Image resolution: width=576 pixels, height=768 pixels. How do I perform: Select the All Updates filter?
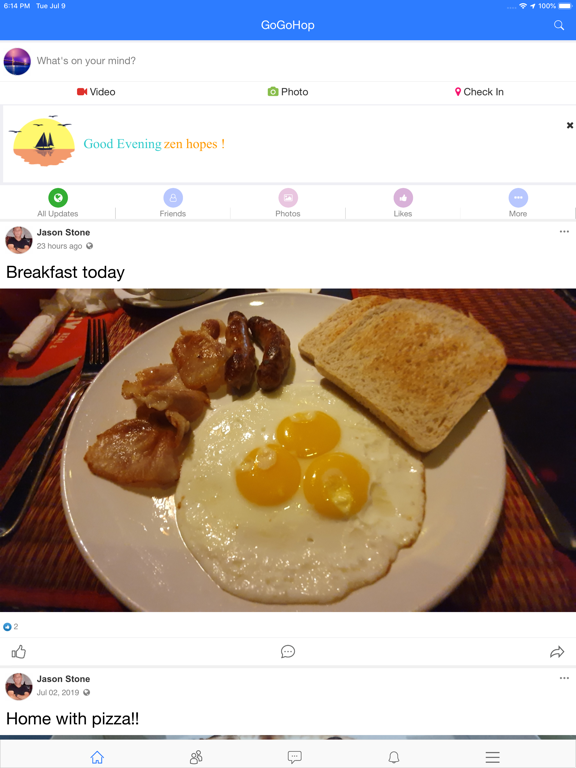coord(58,203)
